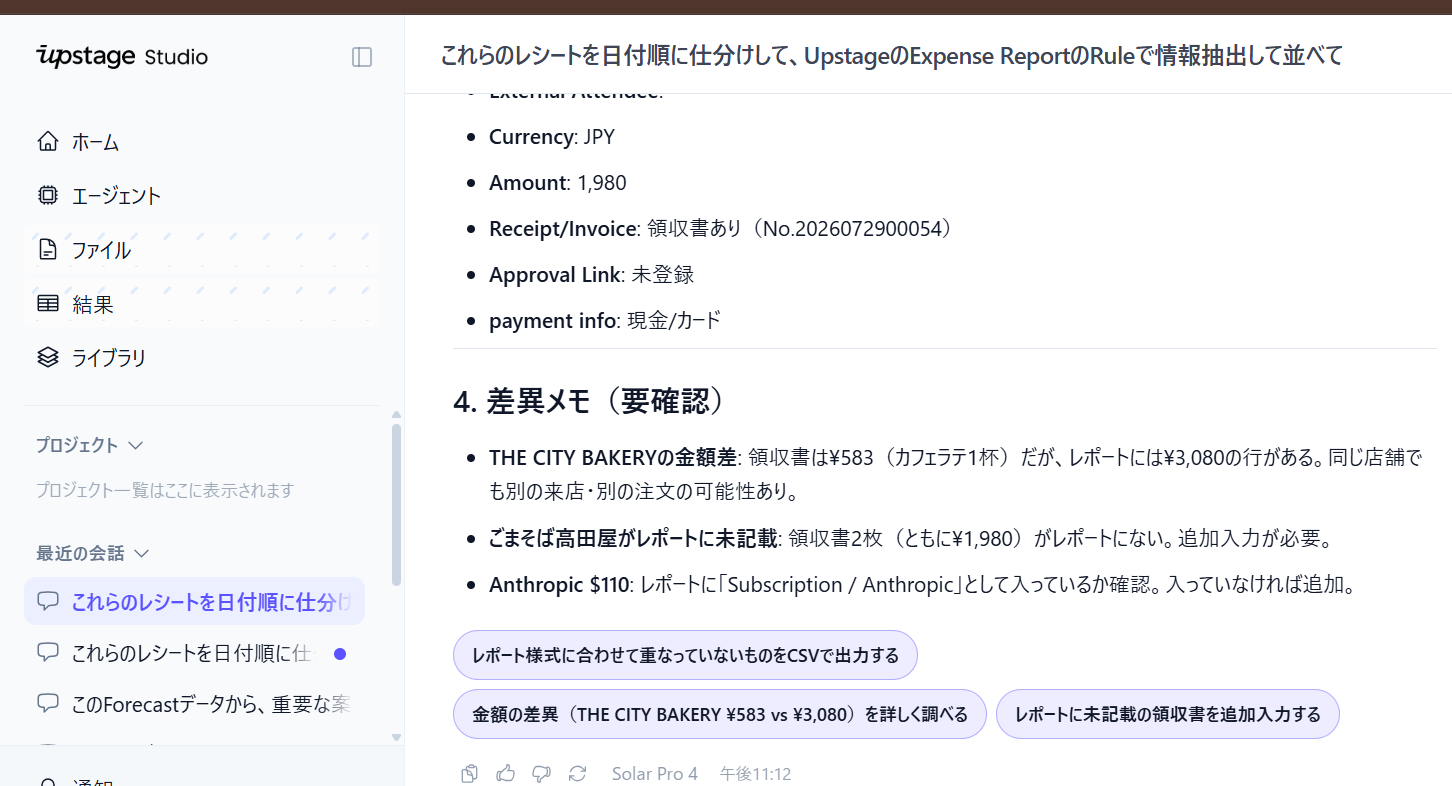
Task: Click the CSVで出力する suggestion button
Action: 685,655
